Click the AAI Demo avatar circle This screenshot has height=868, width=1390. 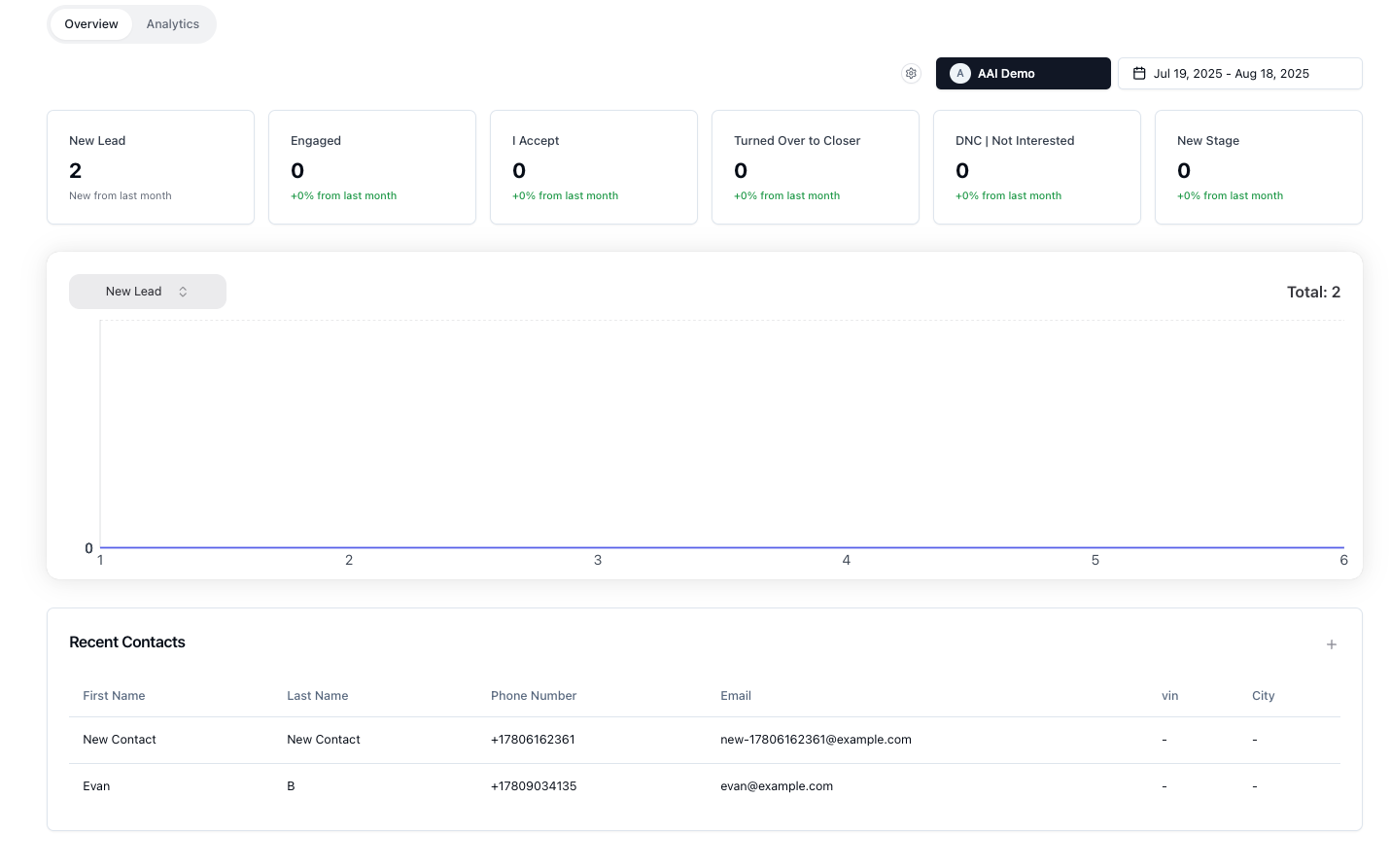point(960,73)
